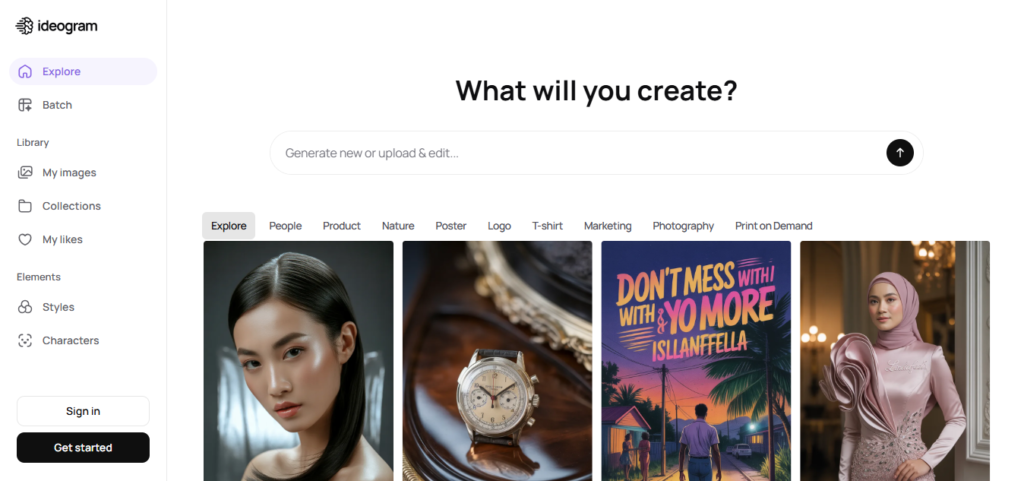Click the ideogram logo icon
Image resolution: width=1024 pixels, height=481 pixels.
[24, 26]
